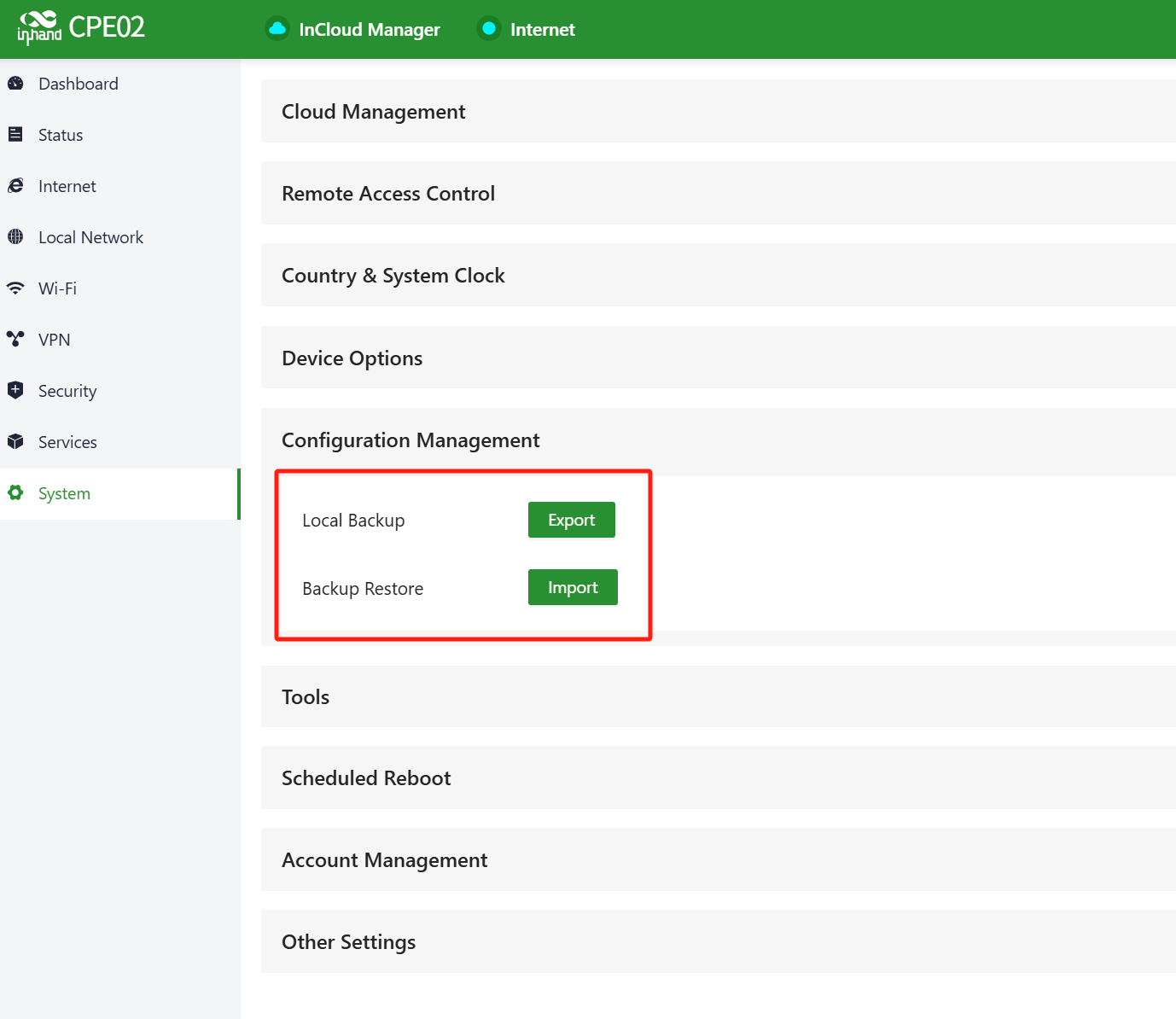Click the Local Network globe icon
Screen dimensions: 1176x1019
point(15,237)
